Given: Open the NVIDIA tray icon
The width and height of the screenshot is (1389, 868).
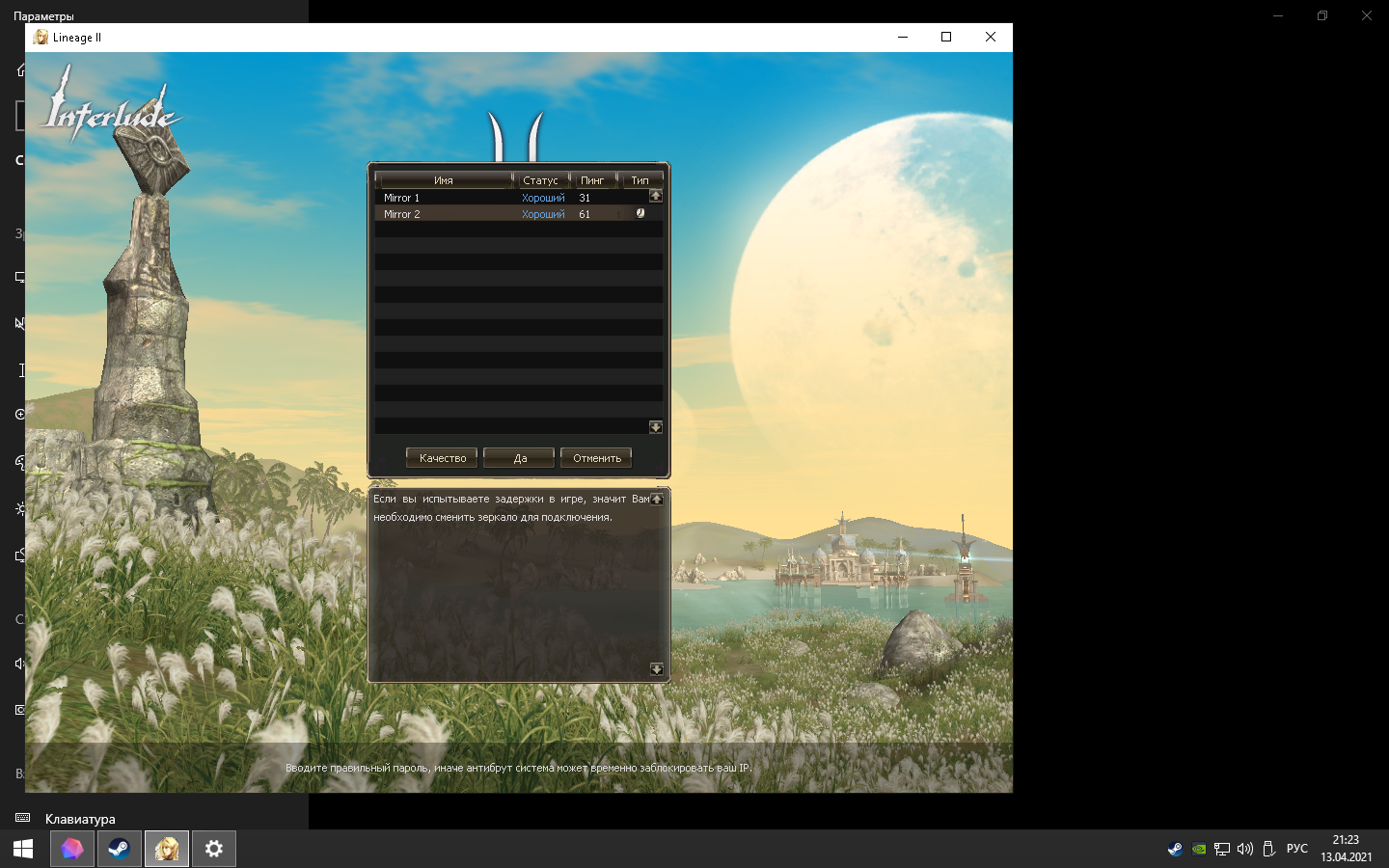Looking at the screenshot, I should coord(1199,849).
